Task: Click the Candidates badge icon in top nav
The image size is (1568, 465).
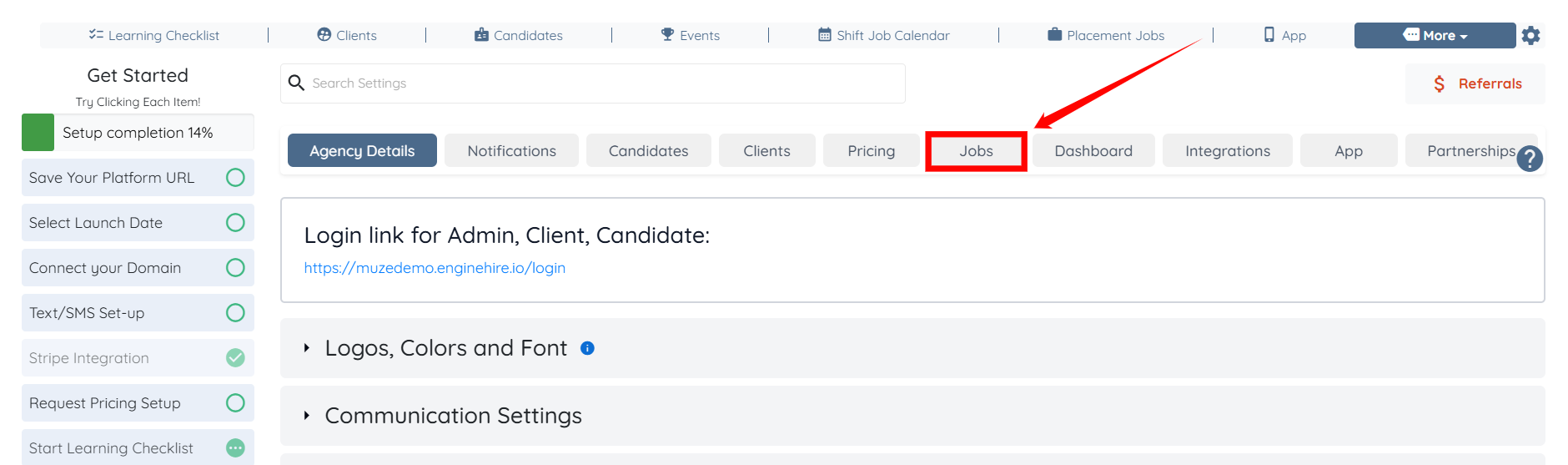Action: click(x=481, y=35)
